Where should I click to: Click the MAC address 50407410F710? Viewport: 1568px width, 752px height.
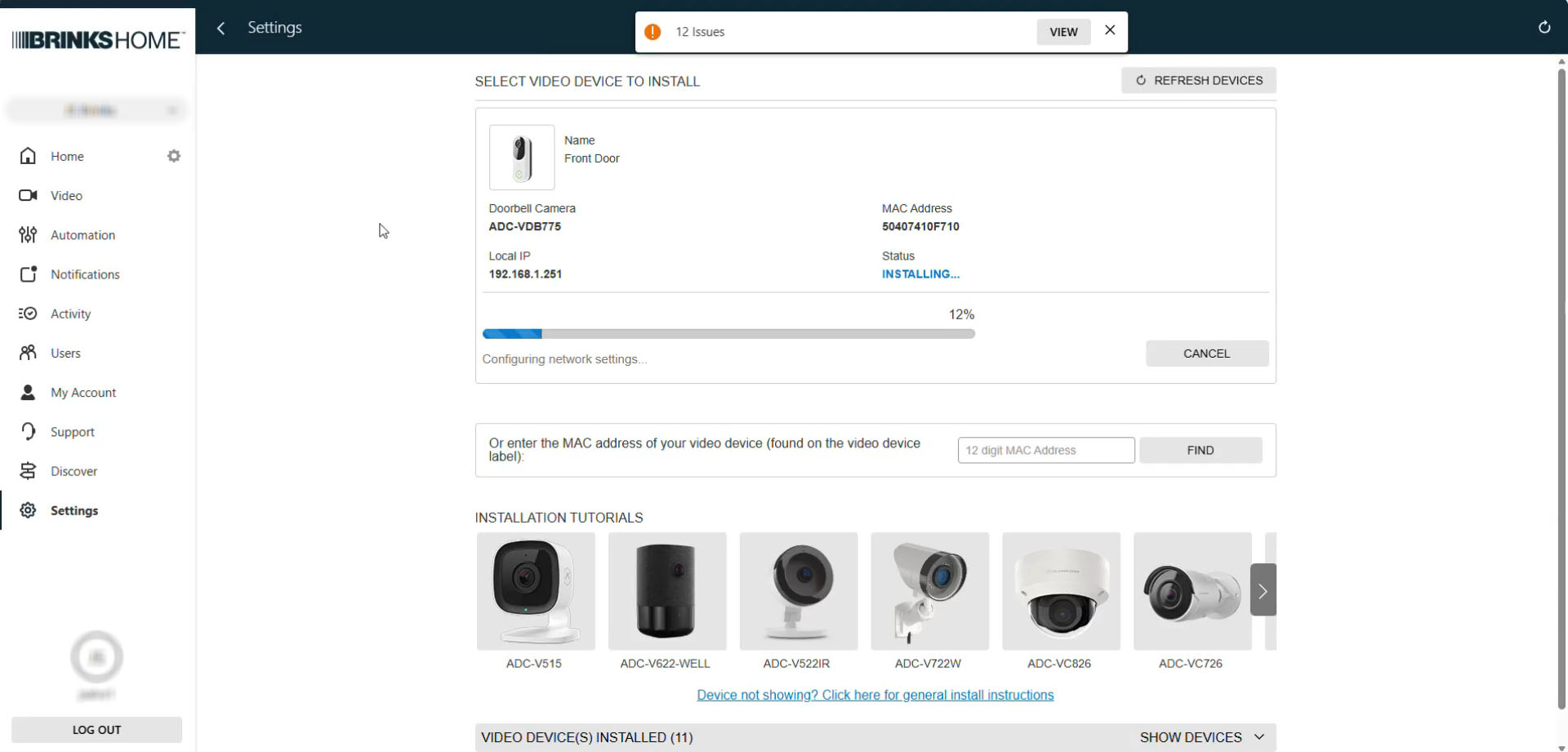point(920,227)
